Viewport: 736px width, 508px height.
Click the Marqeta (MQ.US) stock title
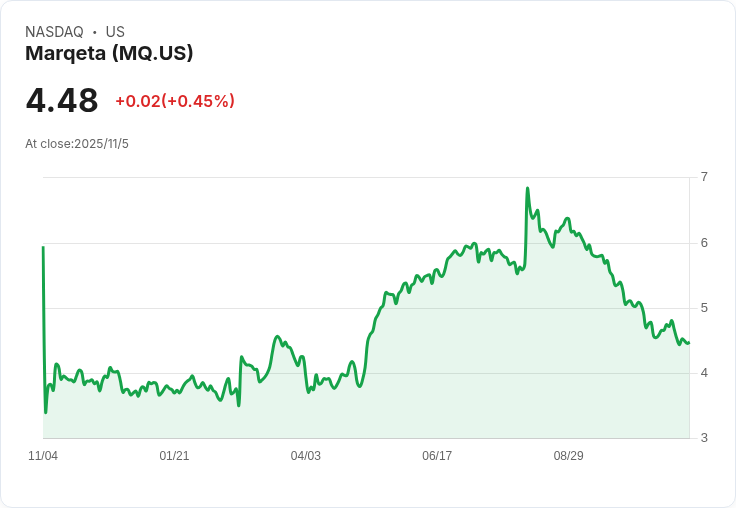click(x=109, y=53)
